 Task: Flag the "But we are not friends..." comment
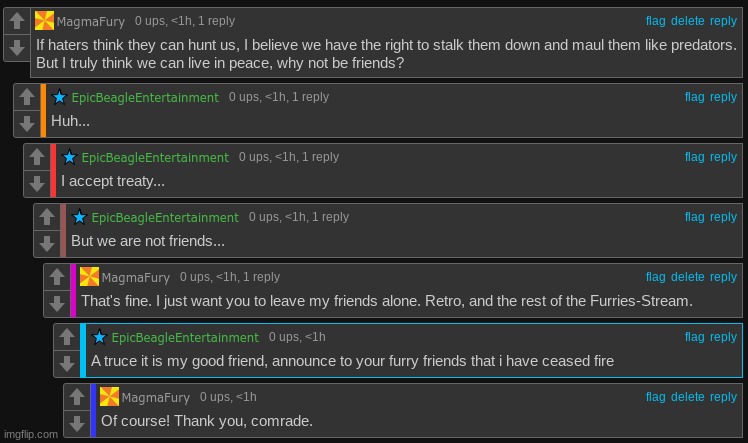click(x=695, y=217)
